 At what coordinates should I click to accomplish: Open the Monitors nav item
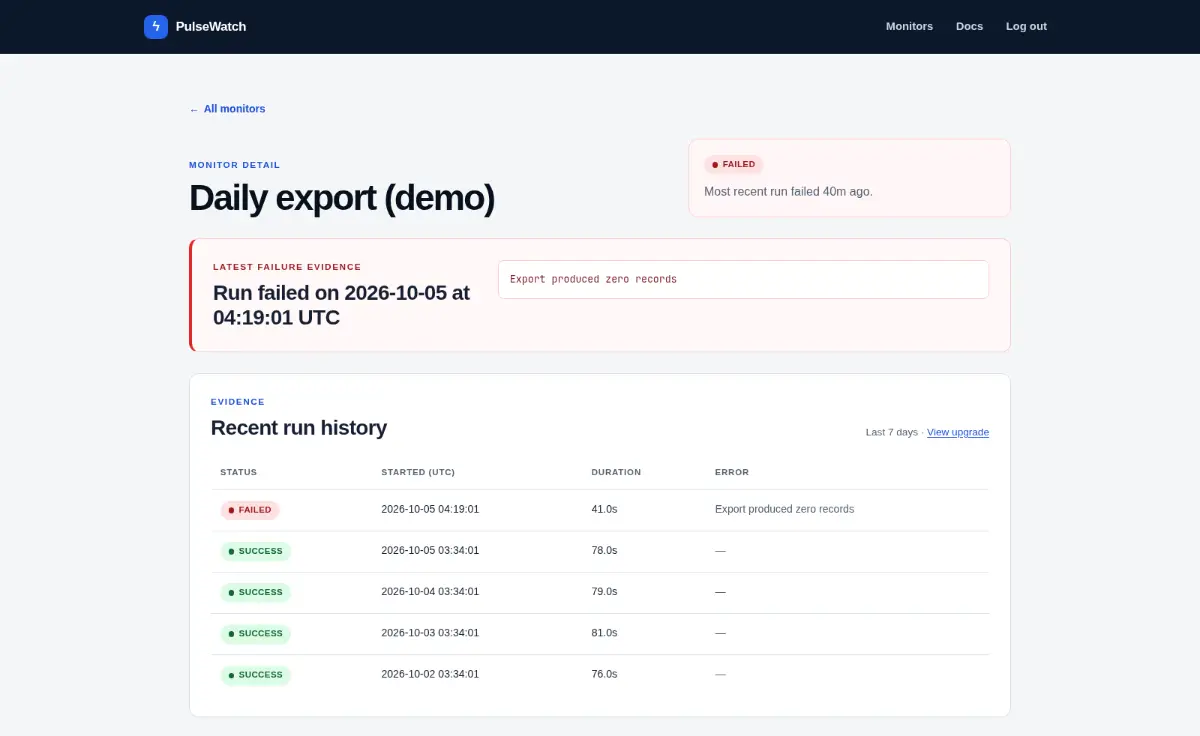pos(909,27)
